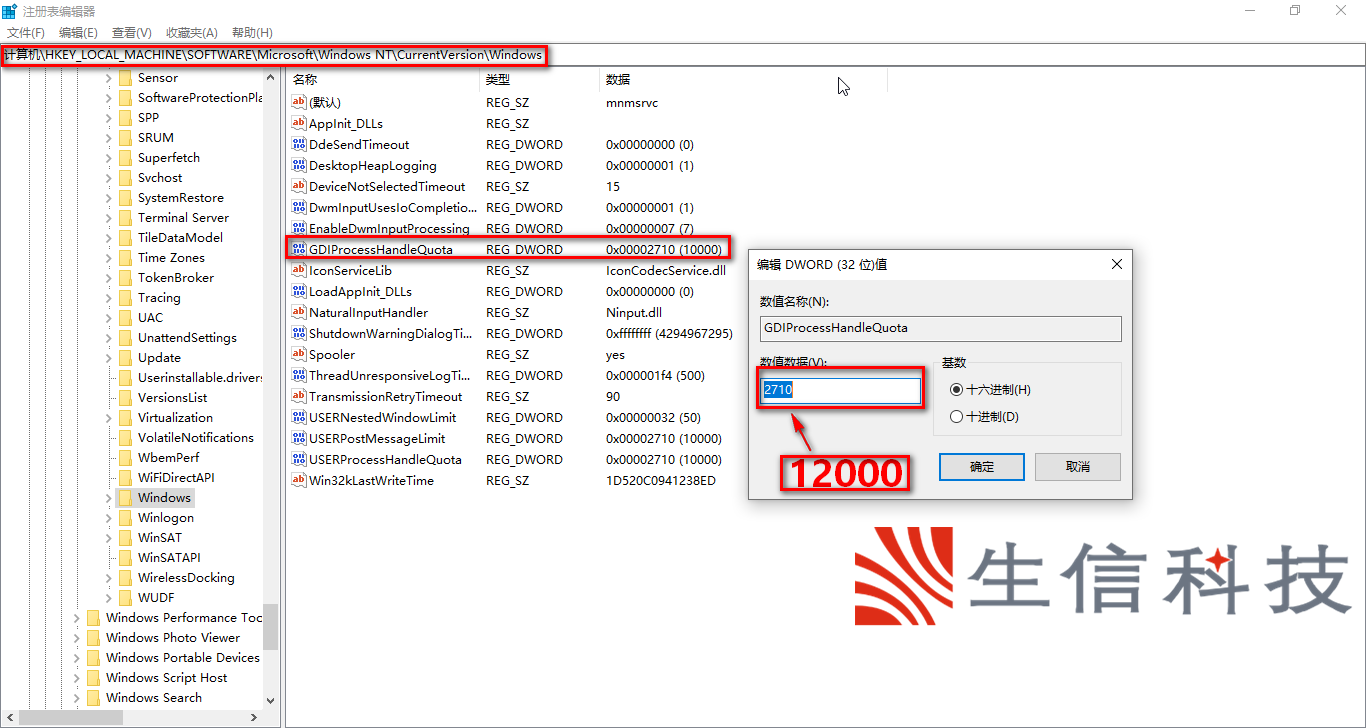This screenshot has height=728, width=1366.
Task: Click the 取消 button in the dialog
Action: tap(1077, 466)
